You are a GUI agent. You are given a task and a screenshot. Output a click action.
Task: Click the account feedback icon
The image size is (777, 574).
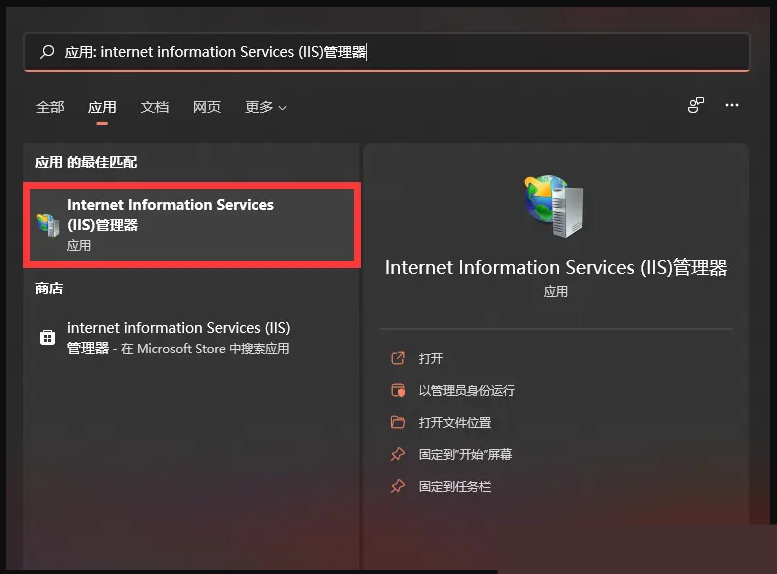pyautogui.click(x=696, y=105)
